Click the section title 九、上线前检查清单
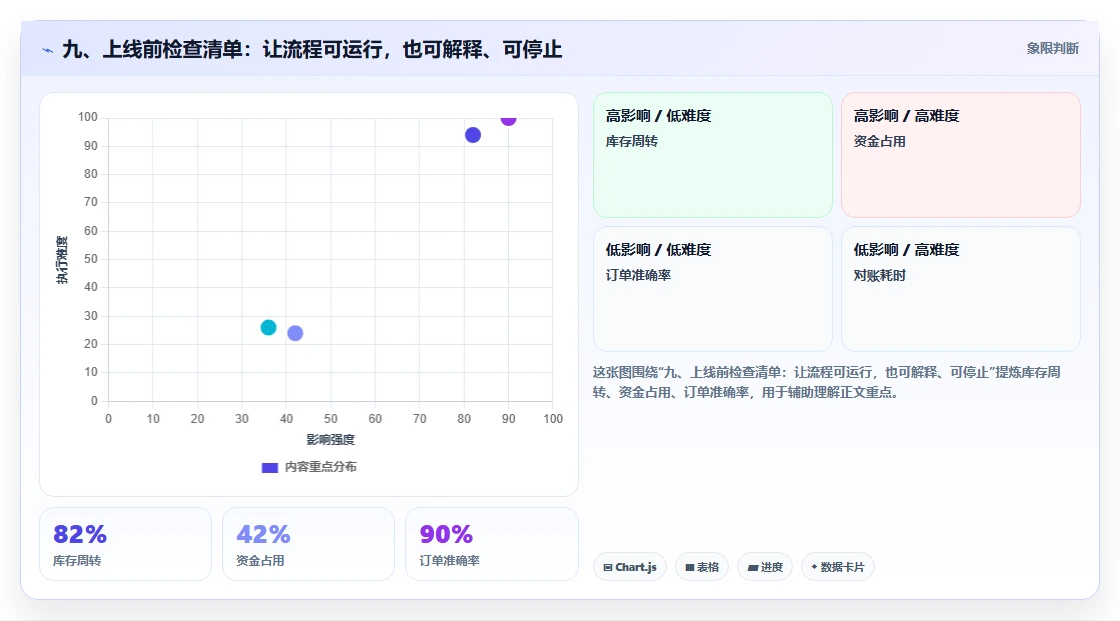Viewport: 1120px width, 621px height. 312,49
